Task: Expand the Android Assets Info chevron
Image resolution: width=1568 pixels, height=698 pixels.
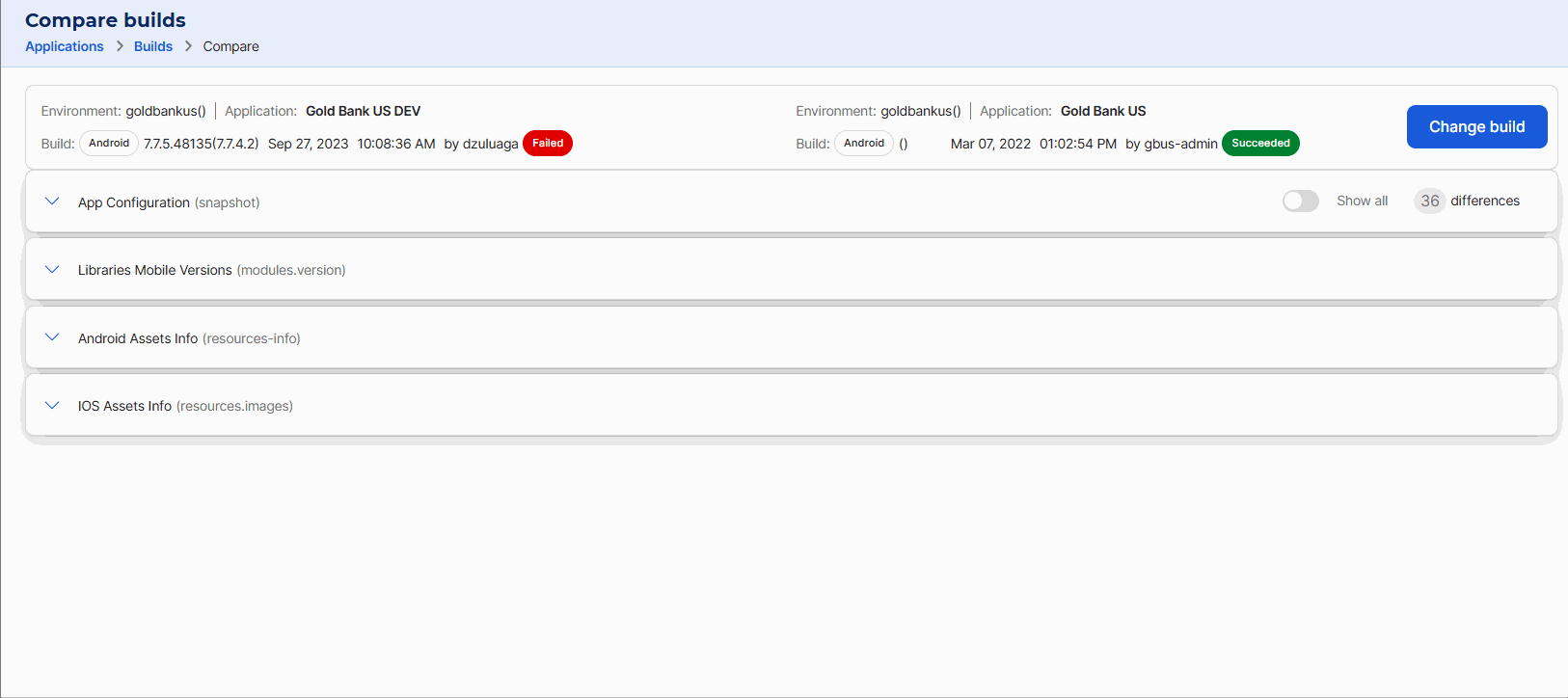Action: tap(52, 337)
